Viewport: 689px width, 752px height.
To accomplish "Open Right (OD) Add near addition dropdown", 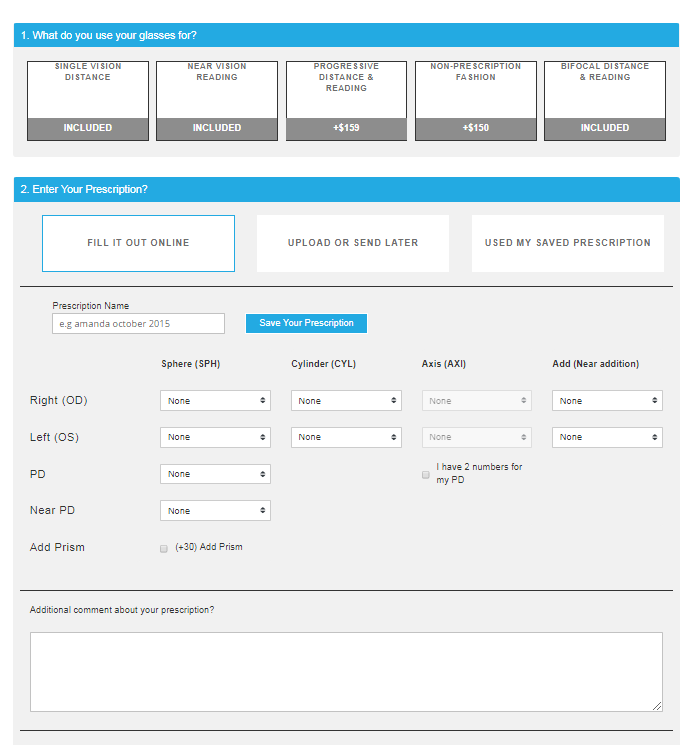I will [x=607, y=400].
